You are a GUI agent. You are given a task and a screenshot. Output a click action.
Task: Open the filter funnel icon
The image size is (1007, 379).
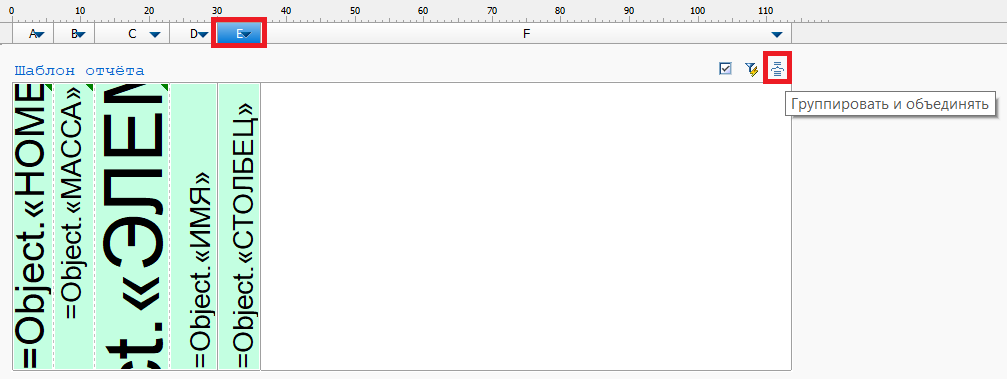coord(751,69)
